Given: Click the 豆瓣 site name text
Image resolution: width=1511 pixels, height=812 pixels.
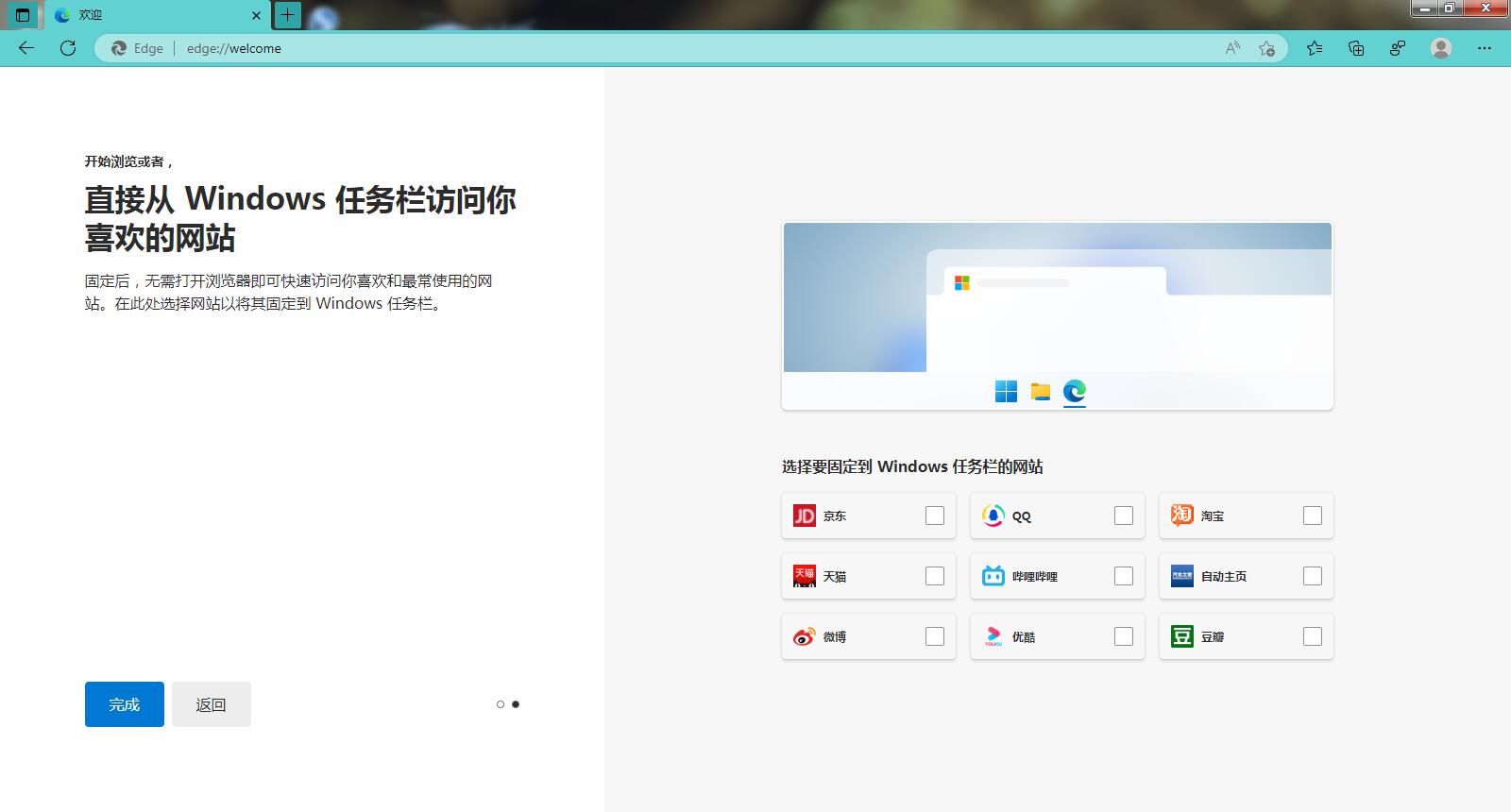Looking at the screenshot, I should tap(1213, 637).
